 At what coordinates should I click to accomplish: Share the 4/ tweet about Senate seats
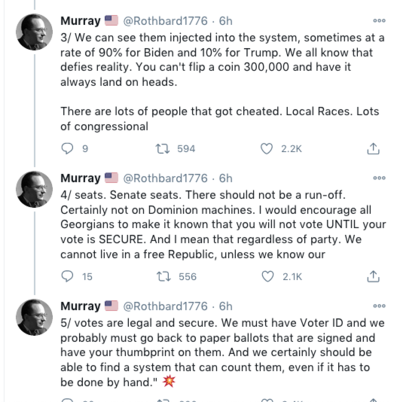click(373, 276)
